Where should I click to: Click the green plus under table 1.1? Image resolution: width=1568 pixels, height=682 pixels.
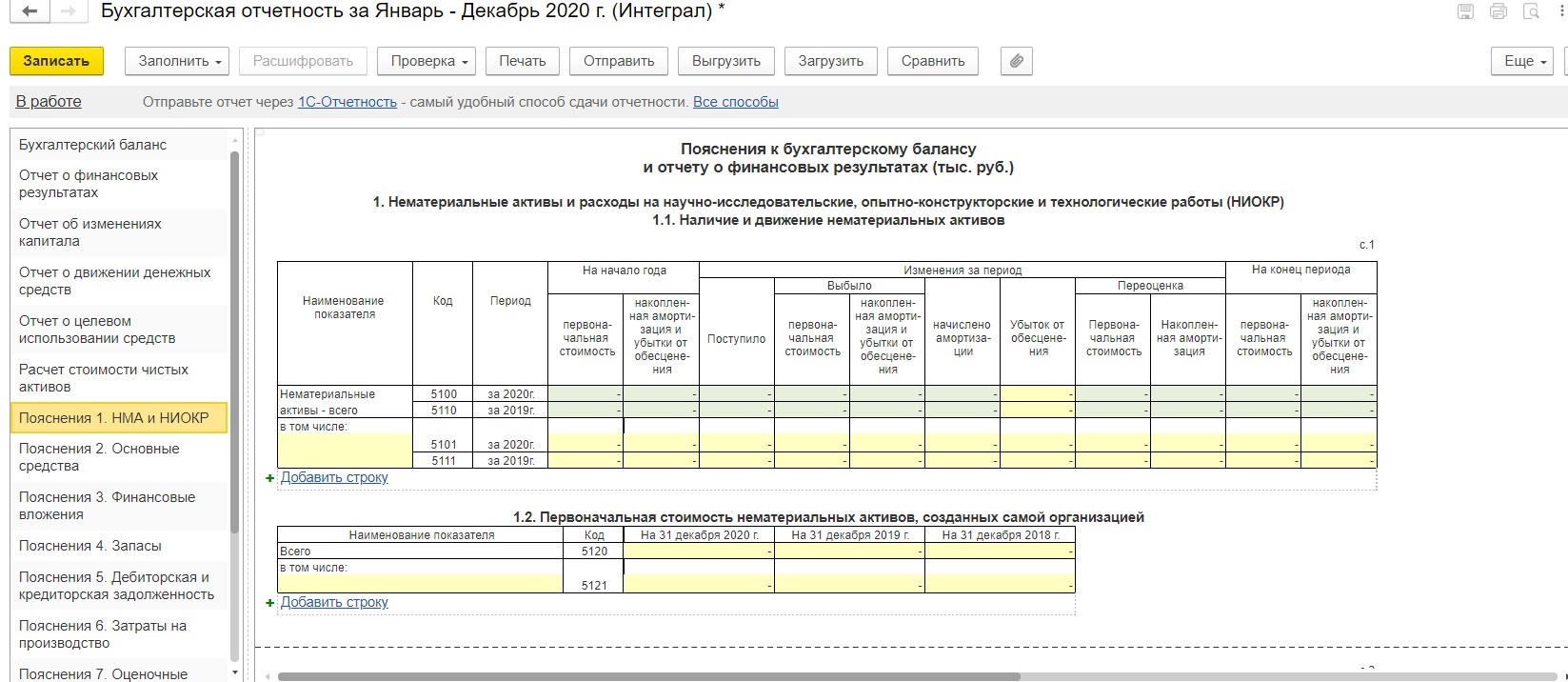[270, 478]
